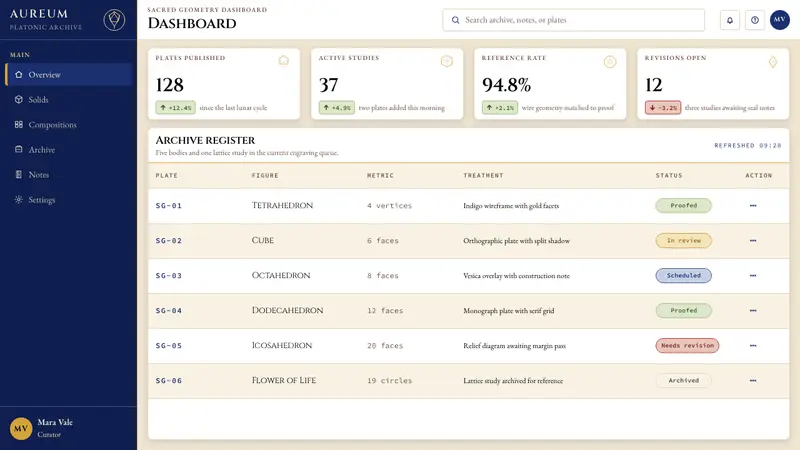Image resolution: width=800 pixels, height=450 pixels.
Task: Click the magnifier search icon
Action: (455, 20)
